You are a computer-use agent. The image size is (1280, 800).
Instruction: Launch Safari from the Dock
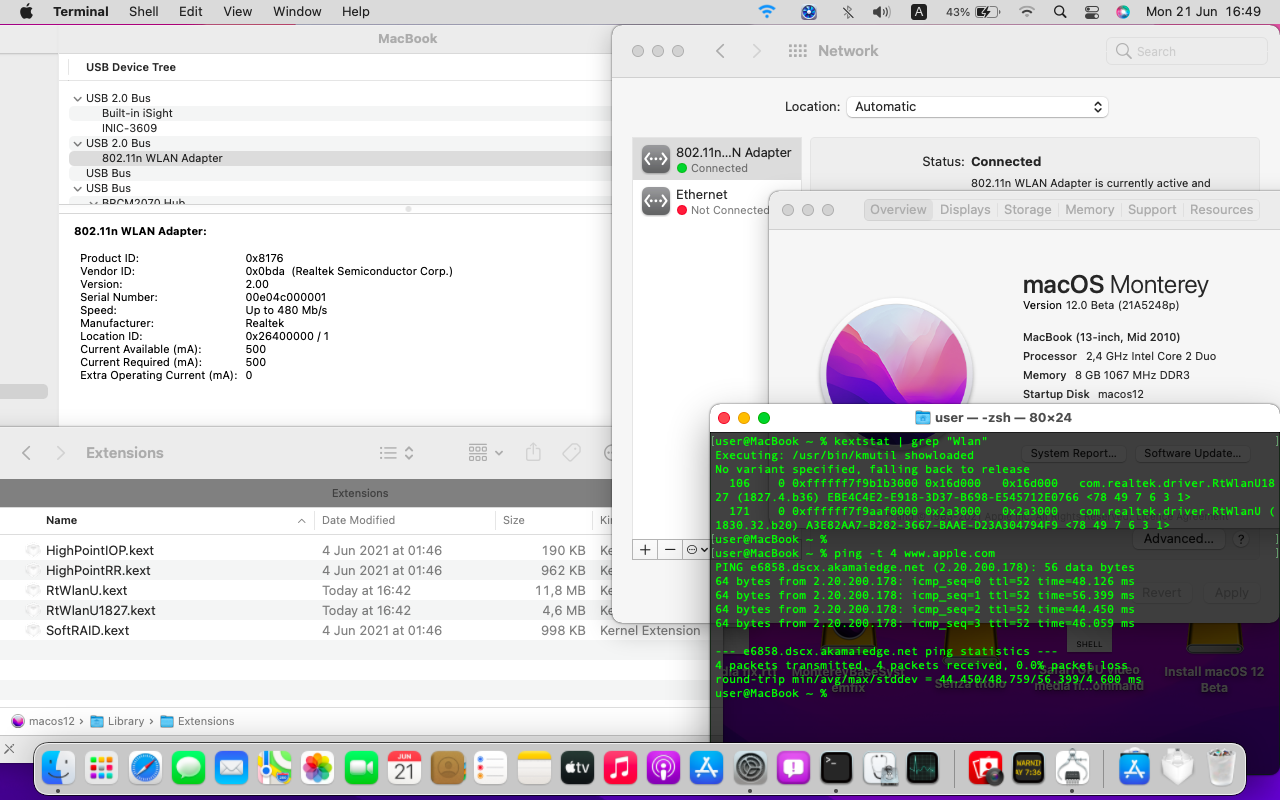tap(145, 768)
